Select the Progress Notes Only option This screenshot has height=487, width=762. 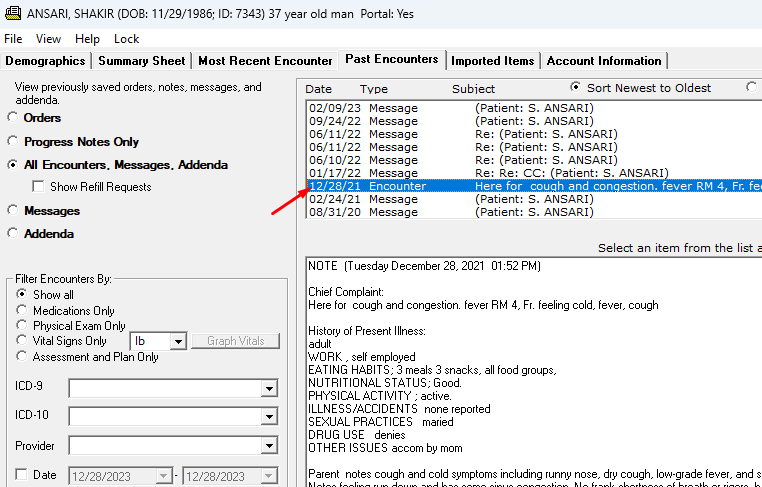tap(13, 142)
